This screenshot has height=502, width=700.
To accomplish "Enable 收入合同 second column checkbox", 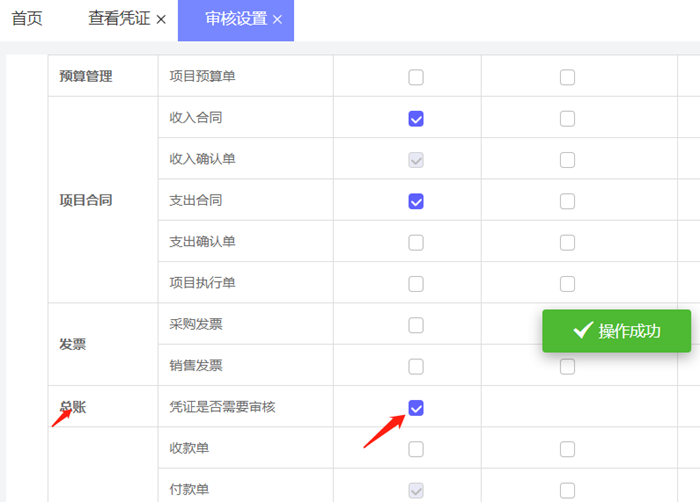I will [x=567, y=119].
